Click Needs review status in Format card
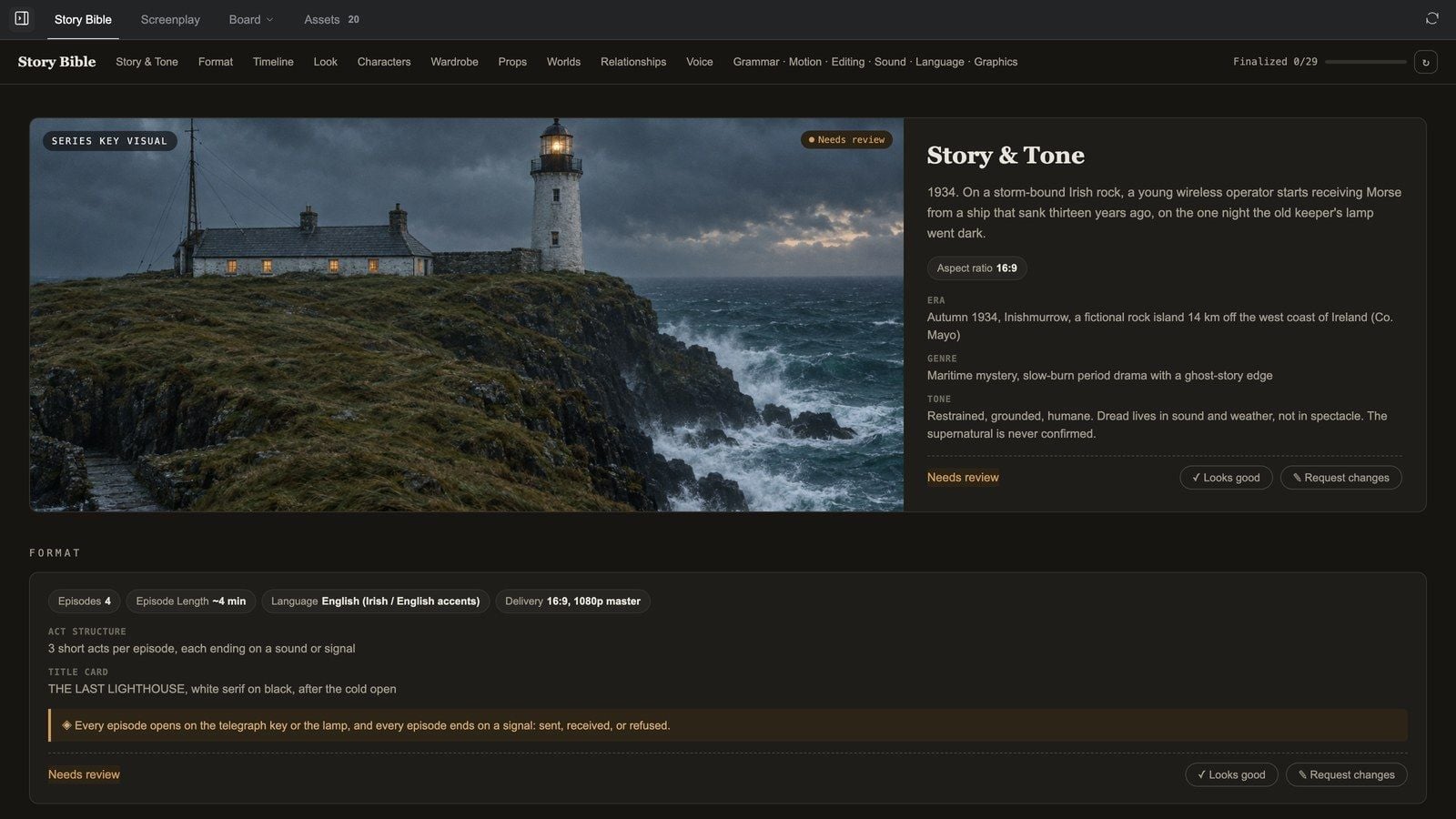The height and width of the screenshot is (819, 1456). tap(84, 774)
